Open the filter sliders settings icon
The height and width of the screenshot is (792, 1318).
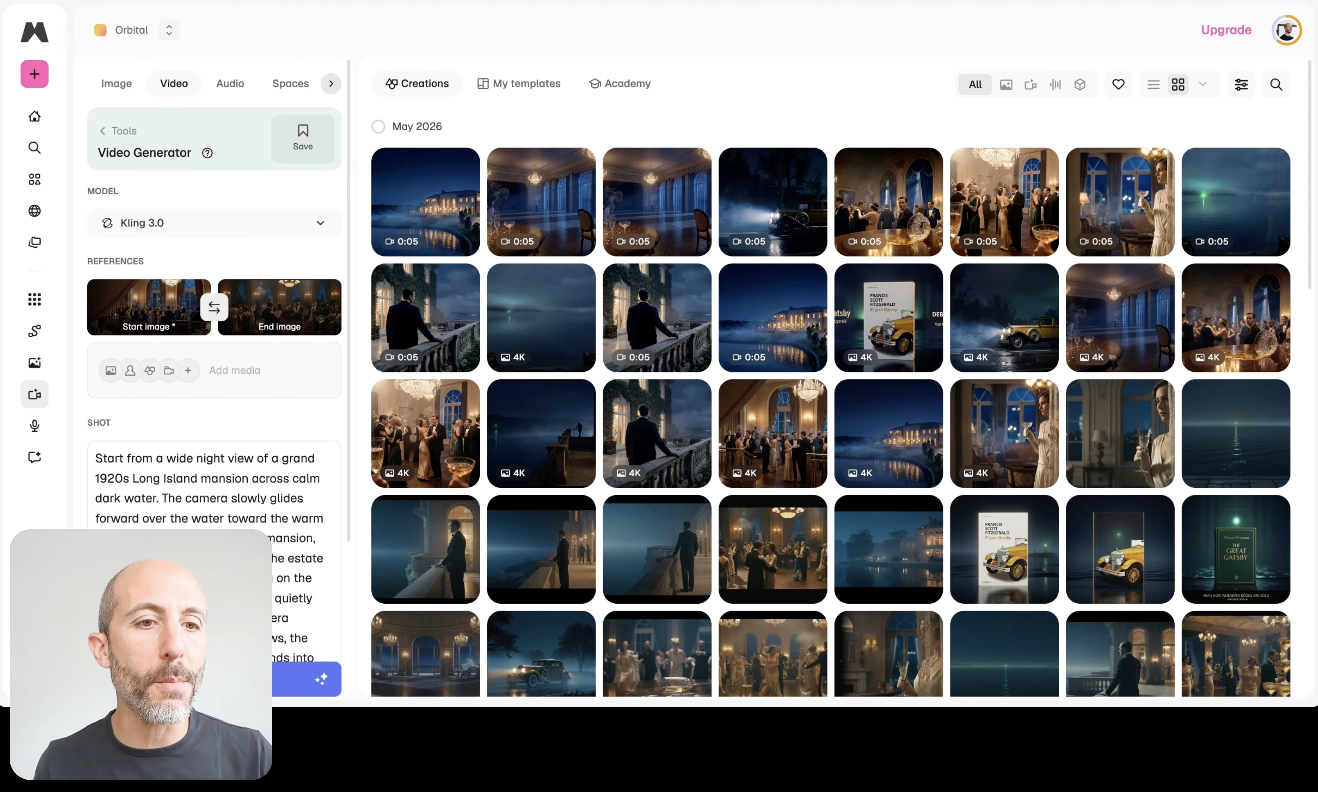click(x=1241, y=85)
